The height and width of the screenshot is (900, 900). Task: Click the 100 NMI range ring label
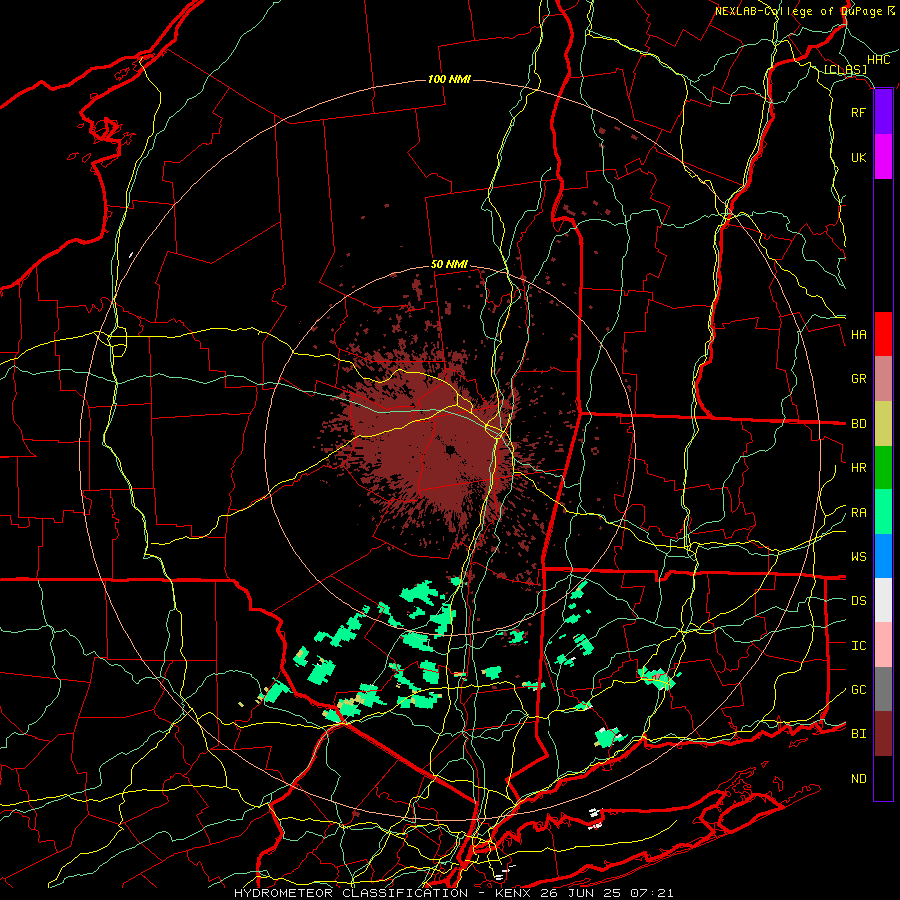coord(449,79)
